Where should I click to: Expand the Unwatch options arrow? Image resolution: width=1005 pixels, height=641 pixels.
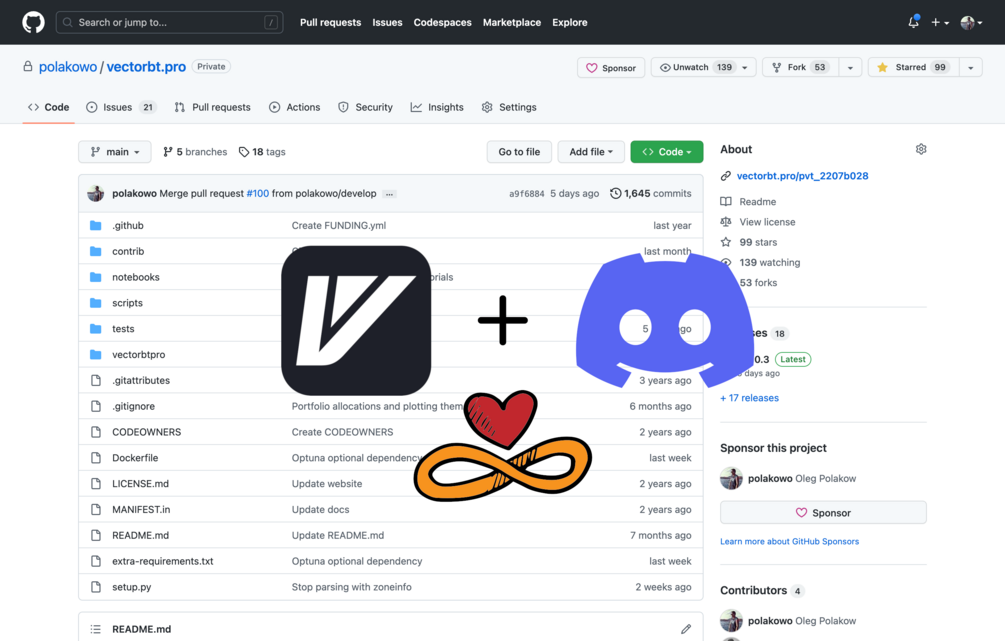point(745,67)
